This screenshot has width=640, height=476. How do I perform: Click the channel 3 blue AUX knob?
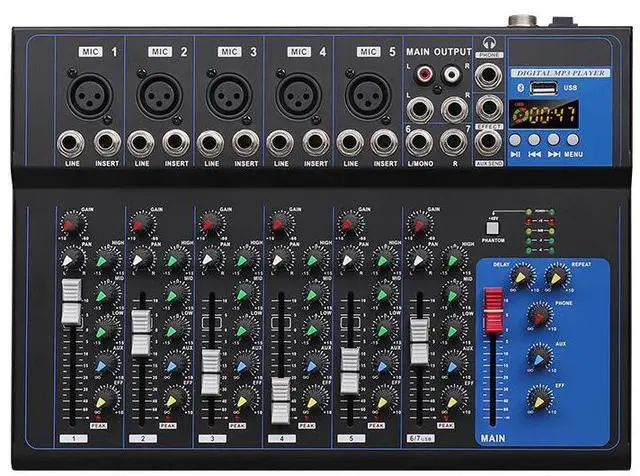click(x=246, y=364)
